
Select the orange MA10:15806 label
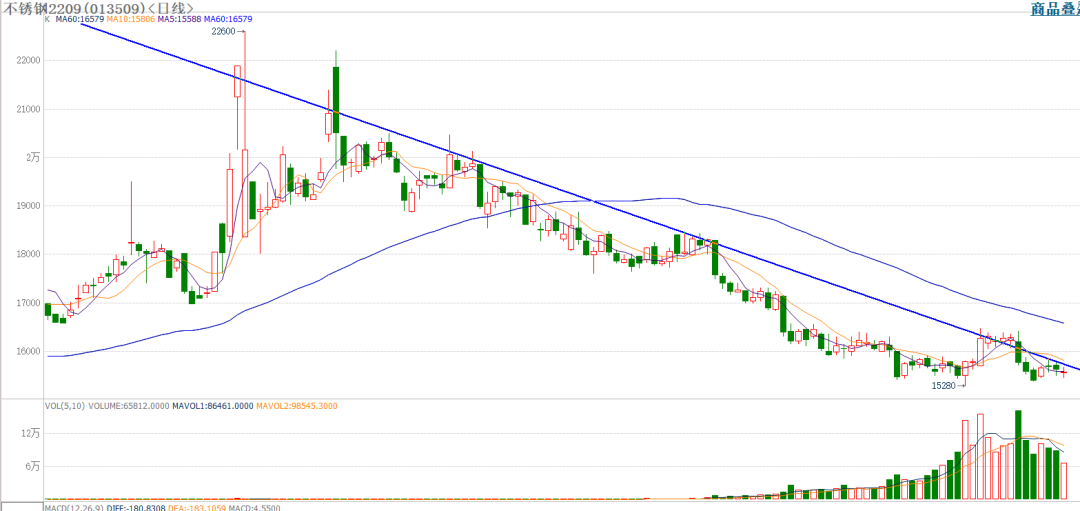pos(131,19)
